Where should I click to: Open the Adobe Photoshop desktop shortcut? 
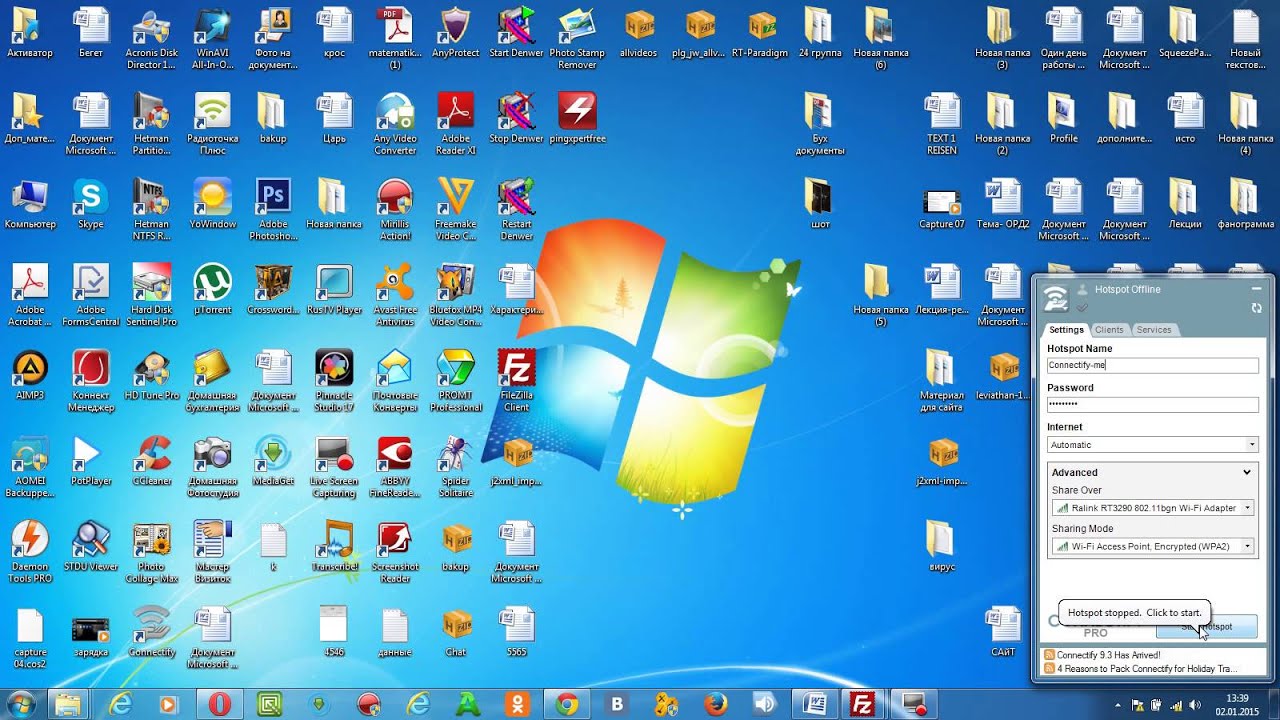click(273, 209)
